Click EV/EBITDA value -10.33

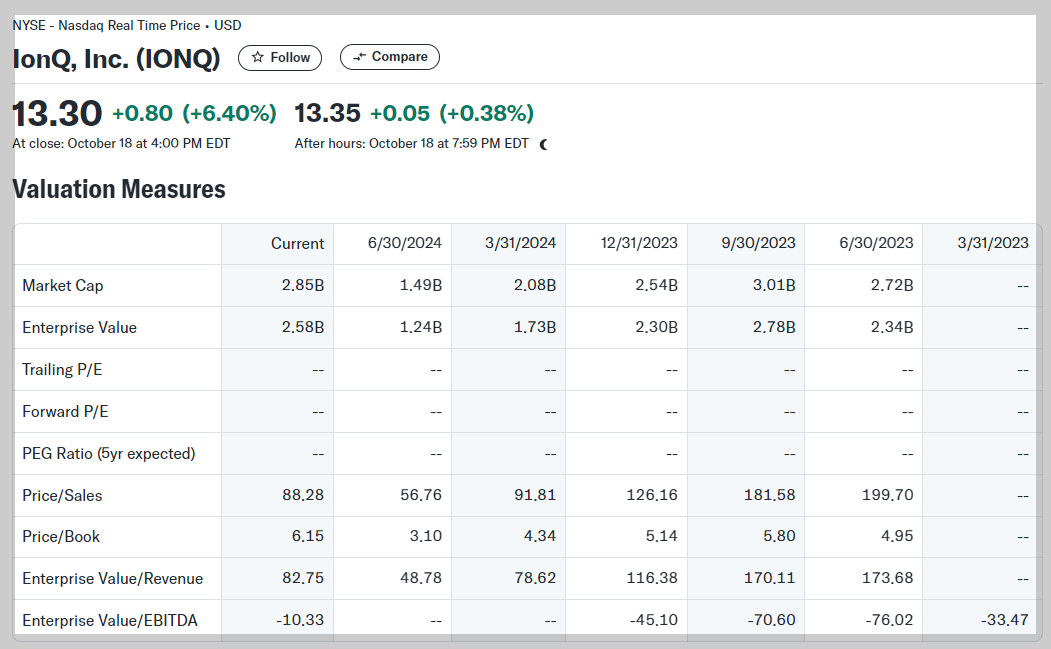tap(300, 620)
